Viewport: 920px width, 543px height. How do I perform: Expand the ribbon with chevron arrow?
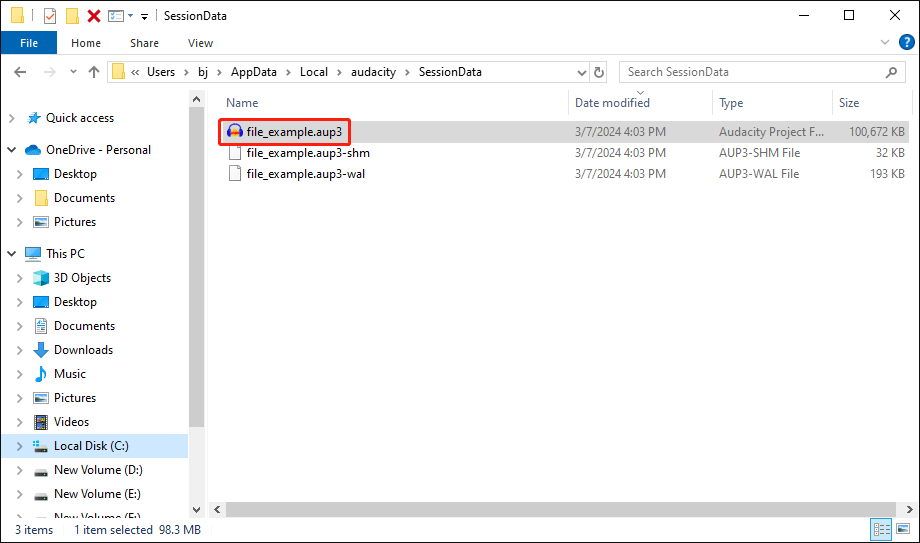point(885,42)
